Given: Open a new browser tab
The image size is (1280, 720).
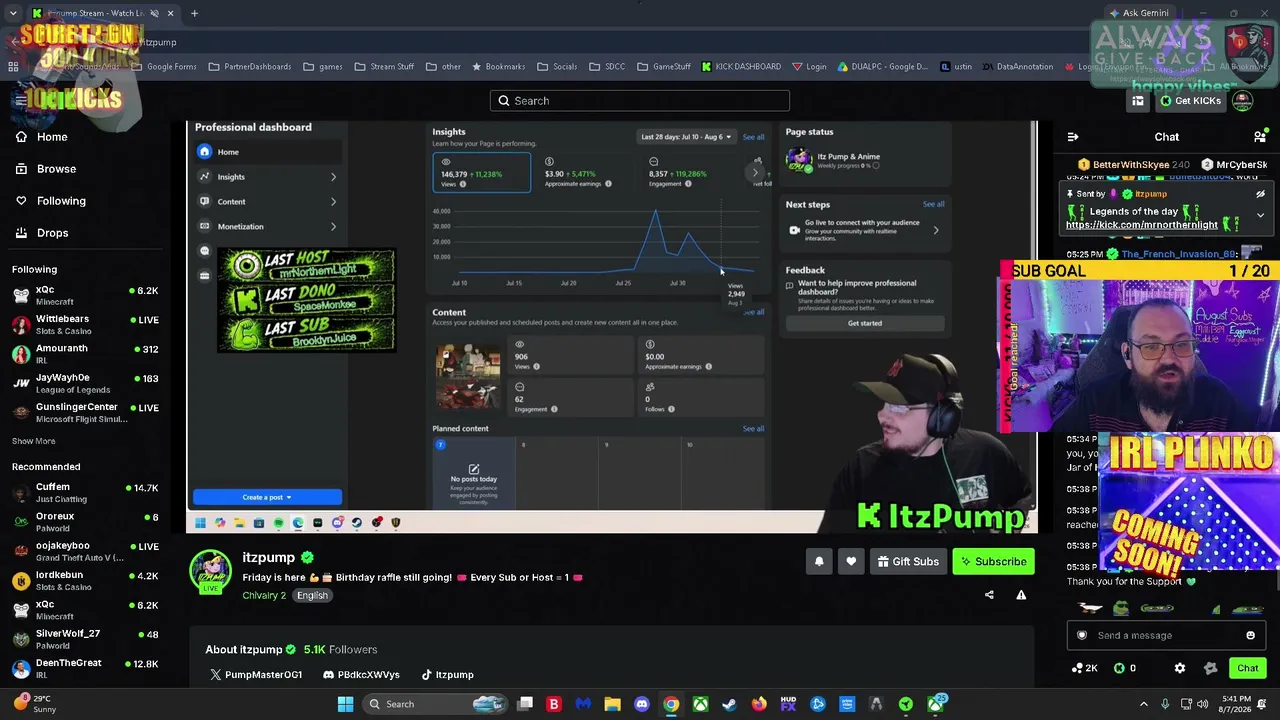Looking at the screenshot, I should pos(194,13).
